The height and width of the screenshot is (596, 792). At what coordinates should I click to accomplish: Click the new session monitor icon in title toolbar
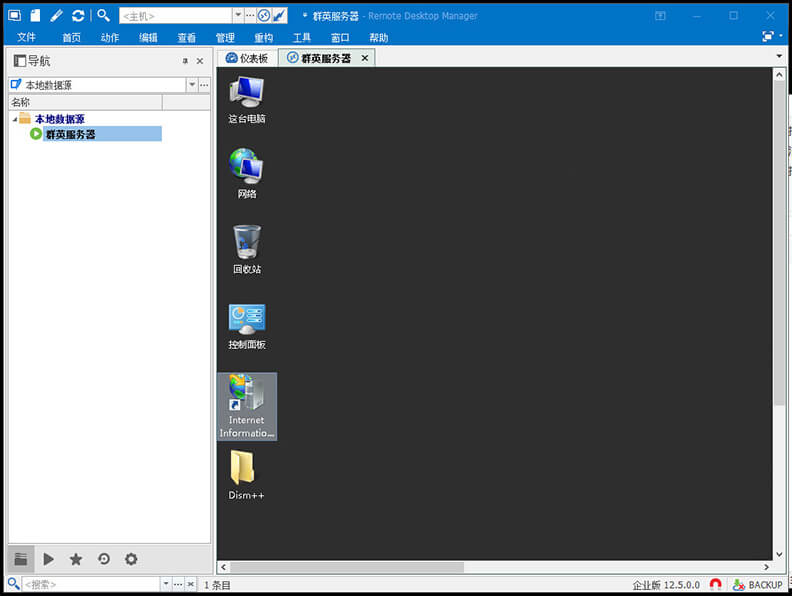click(15, 16)
